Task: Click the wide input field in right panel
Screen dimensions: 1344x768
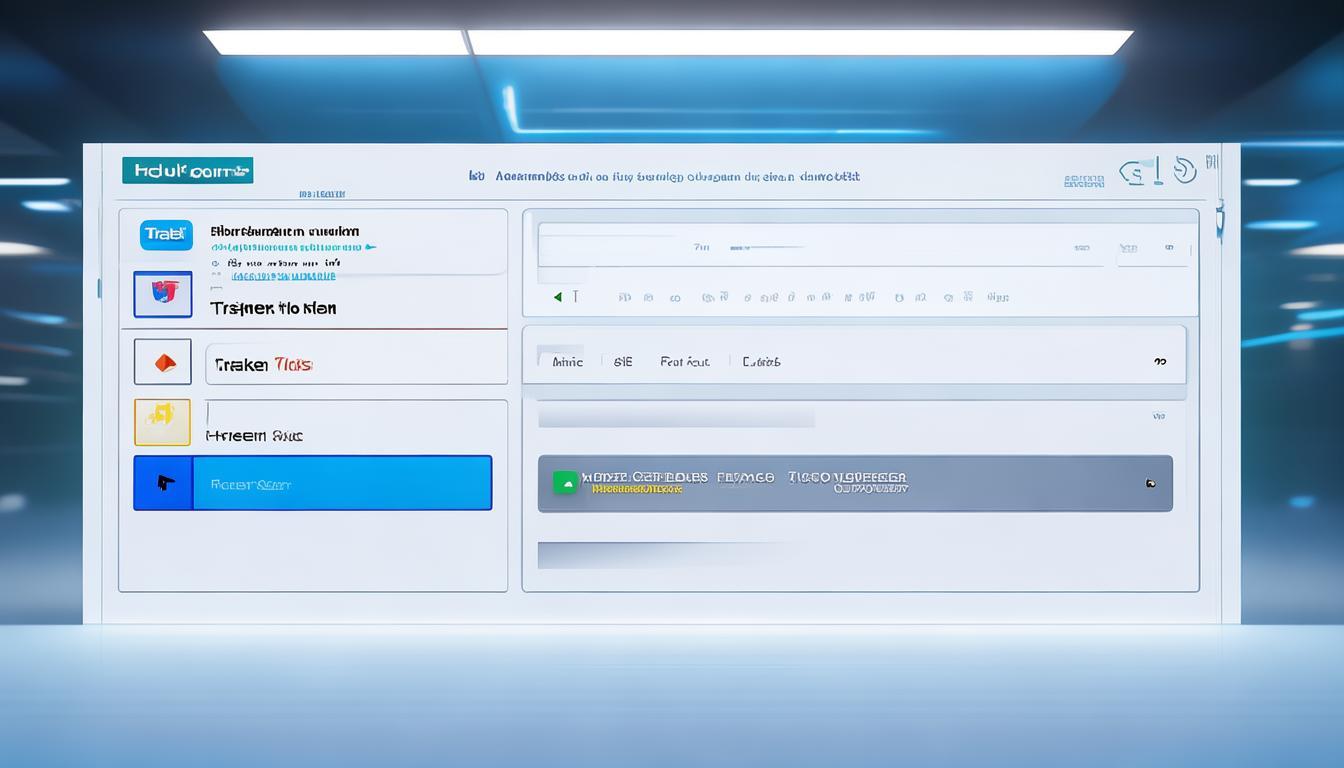Action: [820, 246]
